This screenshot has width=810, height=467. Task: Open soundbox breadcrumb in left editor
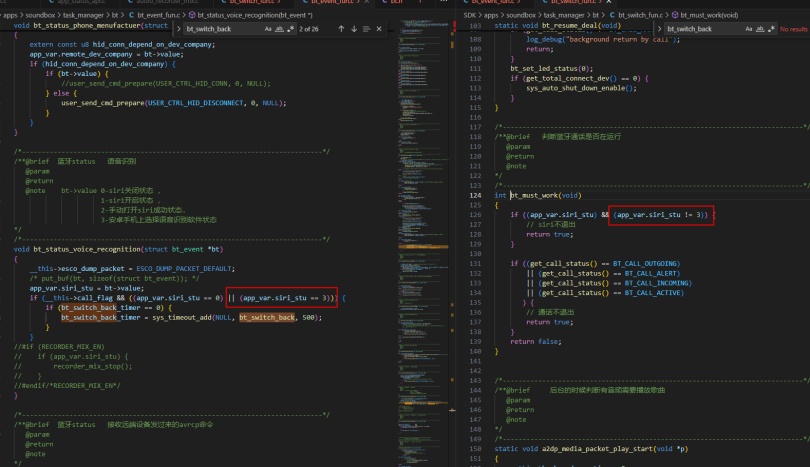coord(40,15)
